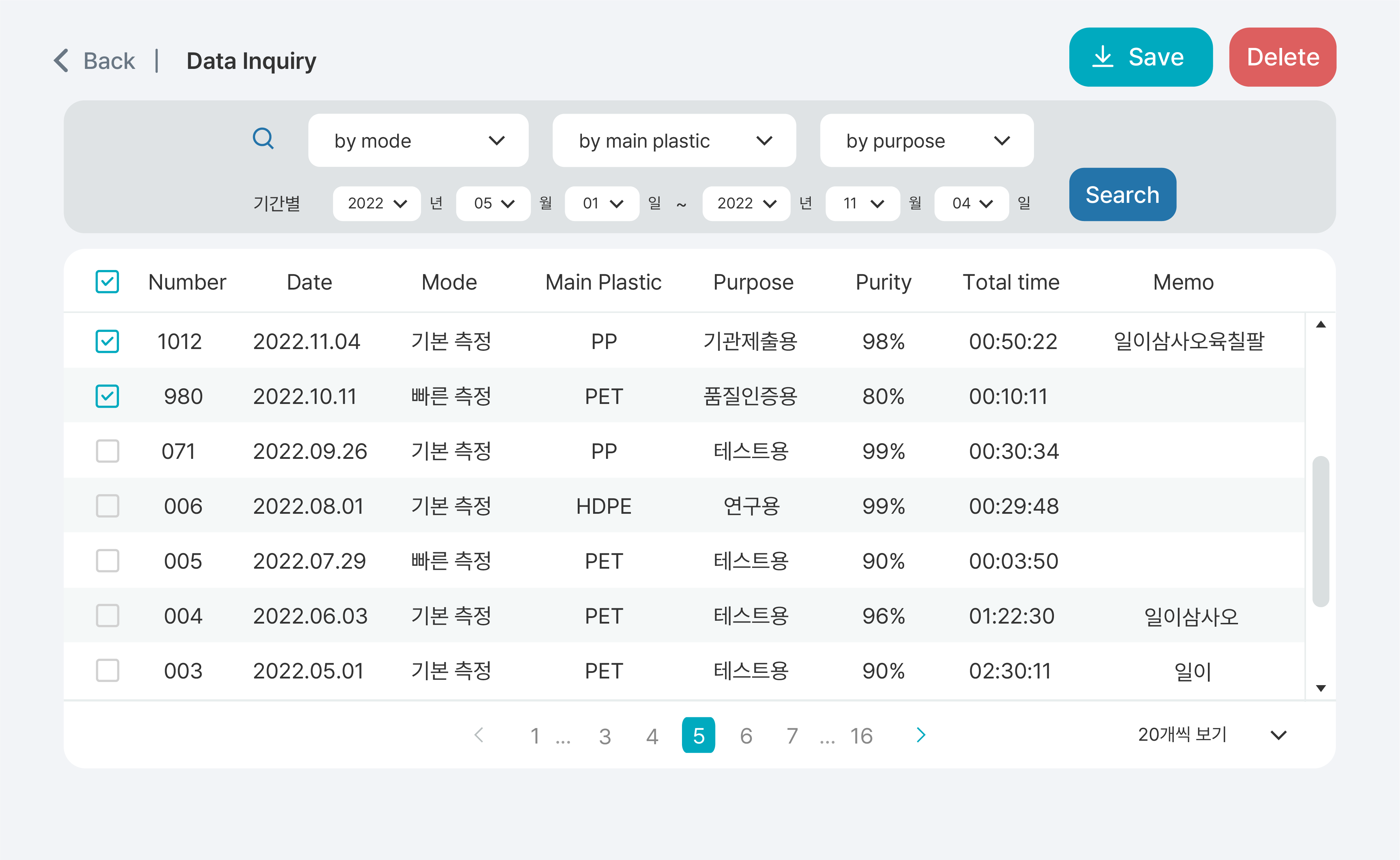Check the row 006 checkbox
Image resolution: width=1400 pixels, height=860 pixels.
pos(107,506)
